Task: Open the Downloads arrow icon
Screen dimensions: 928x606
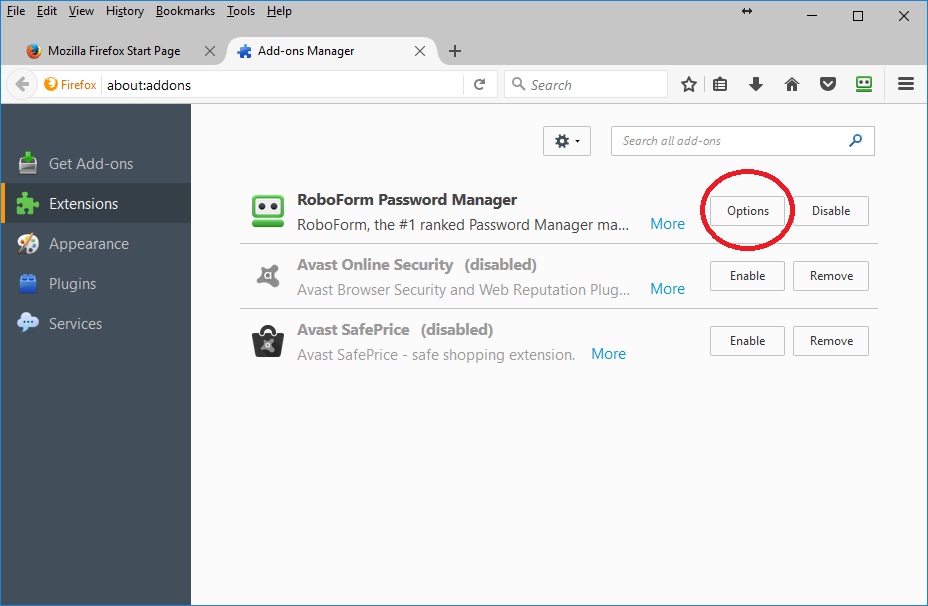Action: point(756,85)
